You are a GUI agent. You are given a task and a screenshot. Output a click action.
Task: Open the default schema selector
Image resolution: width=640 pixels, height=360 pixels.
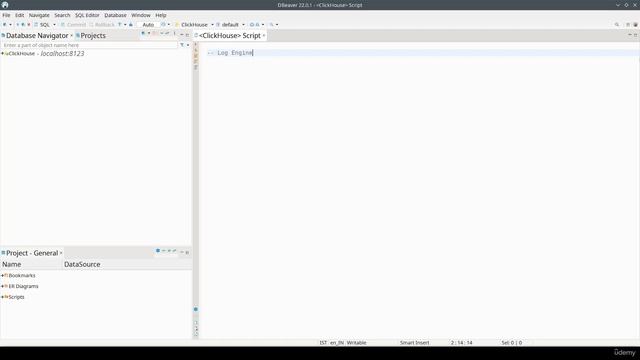230,24
